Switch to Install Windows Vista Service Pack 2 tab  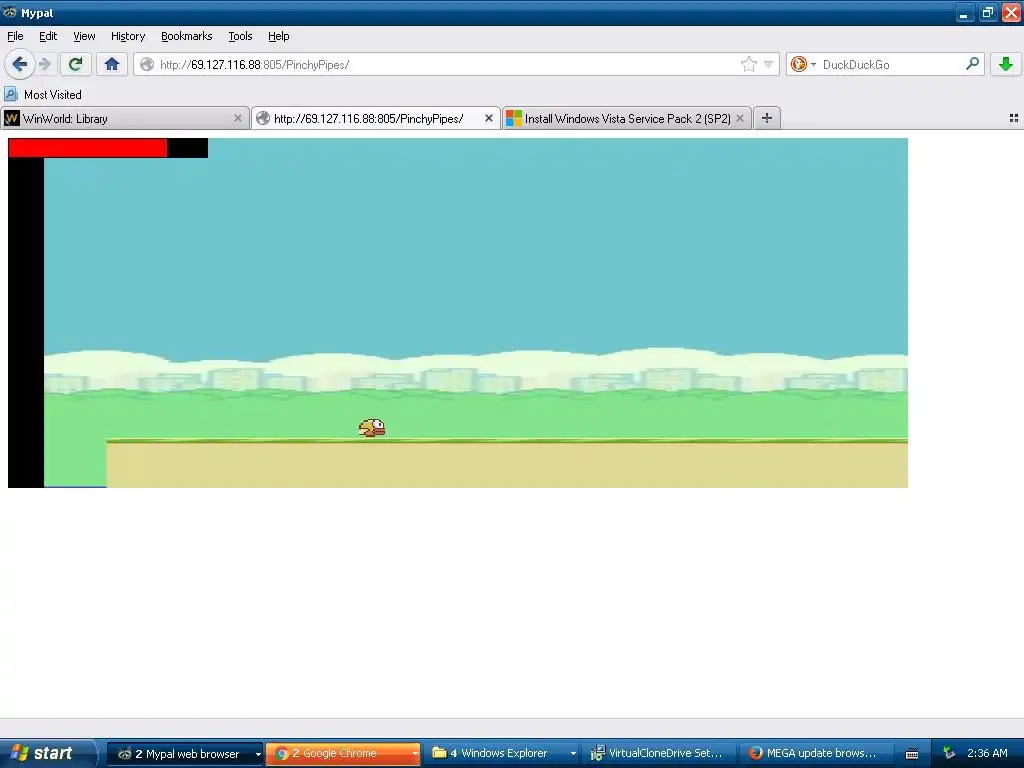pyautogui.click(x=627, y=118)
